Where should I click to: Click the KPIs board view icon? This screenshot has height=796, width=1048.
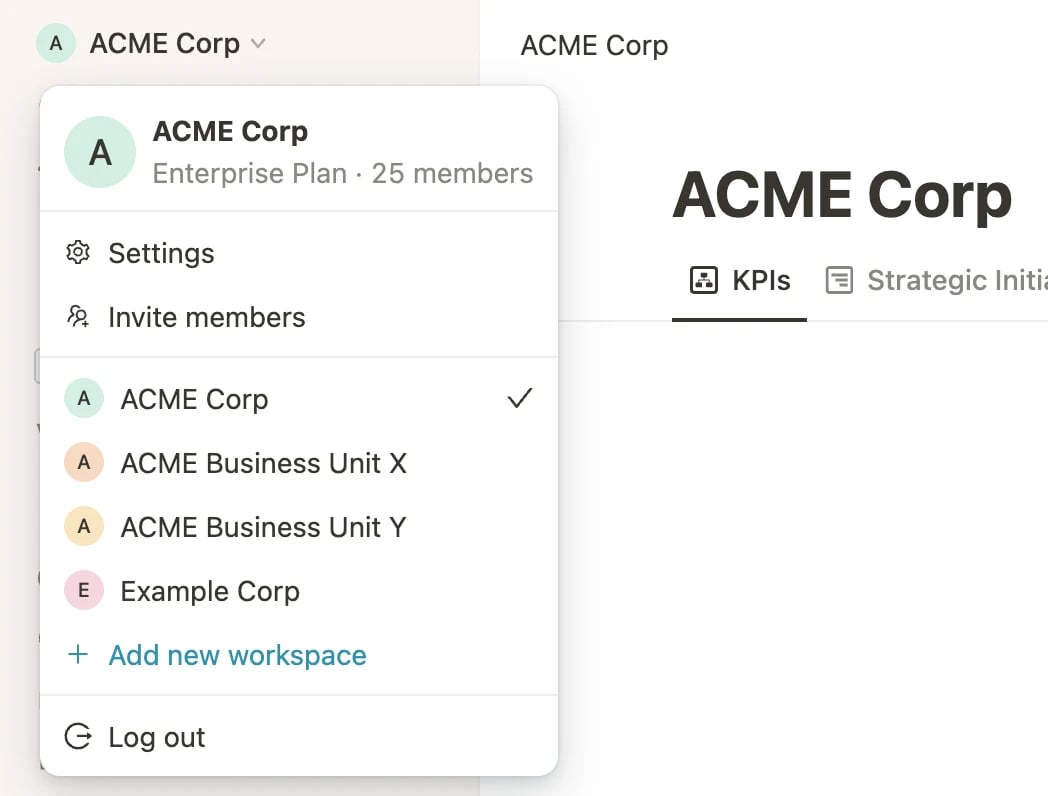(704, 280)
